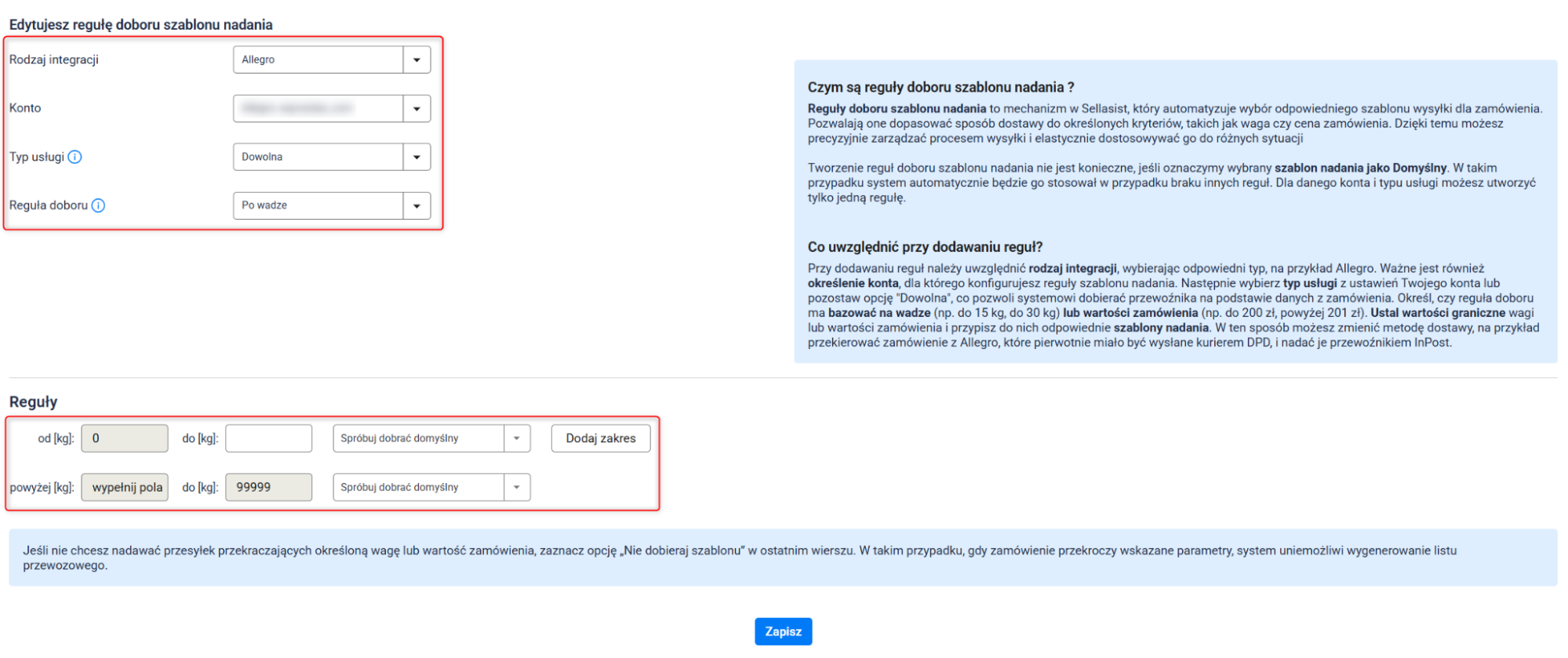Click arrow of the powyżej row template dropdown
This screenshot has height=658, width=1568.
[x=517, y=487]
